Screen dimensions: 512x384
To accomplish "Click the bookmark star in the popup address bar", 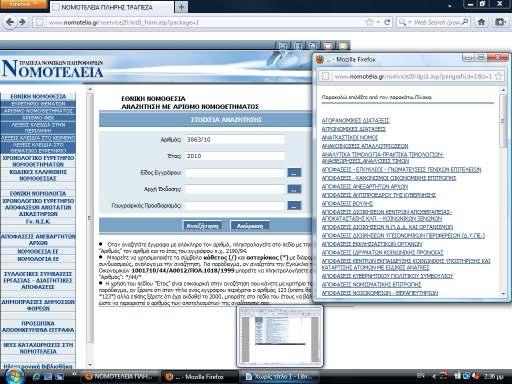I will point(499,76).
